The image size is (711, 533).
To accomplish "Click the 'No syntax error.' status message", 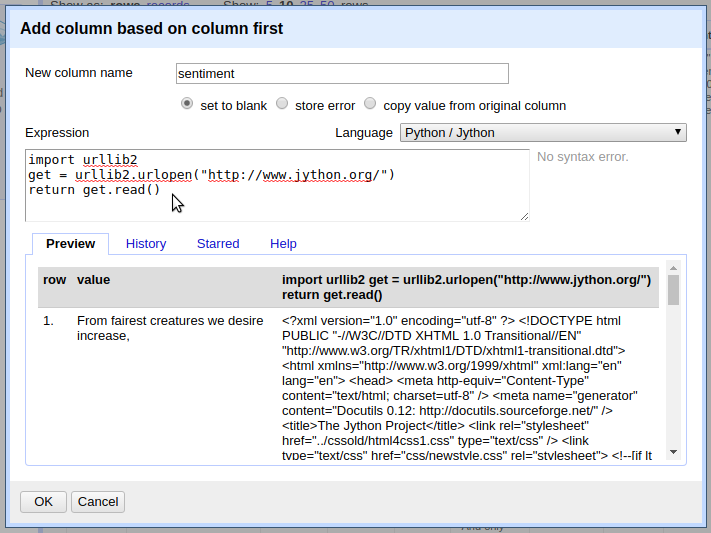I will (x=583, y=157).
